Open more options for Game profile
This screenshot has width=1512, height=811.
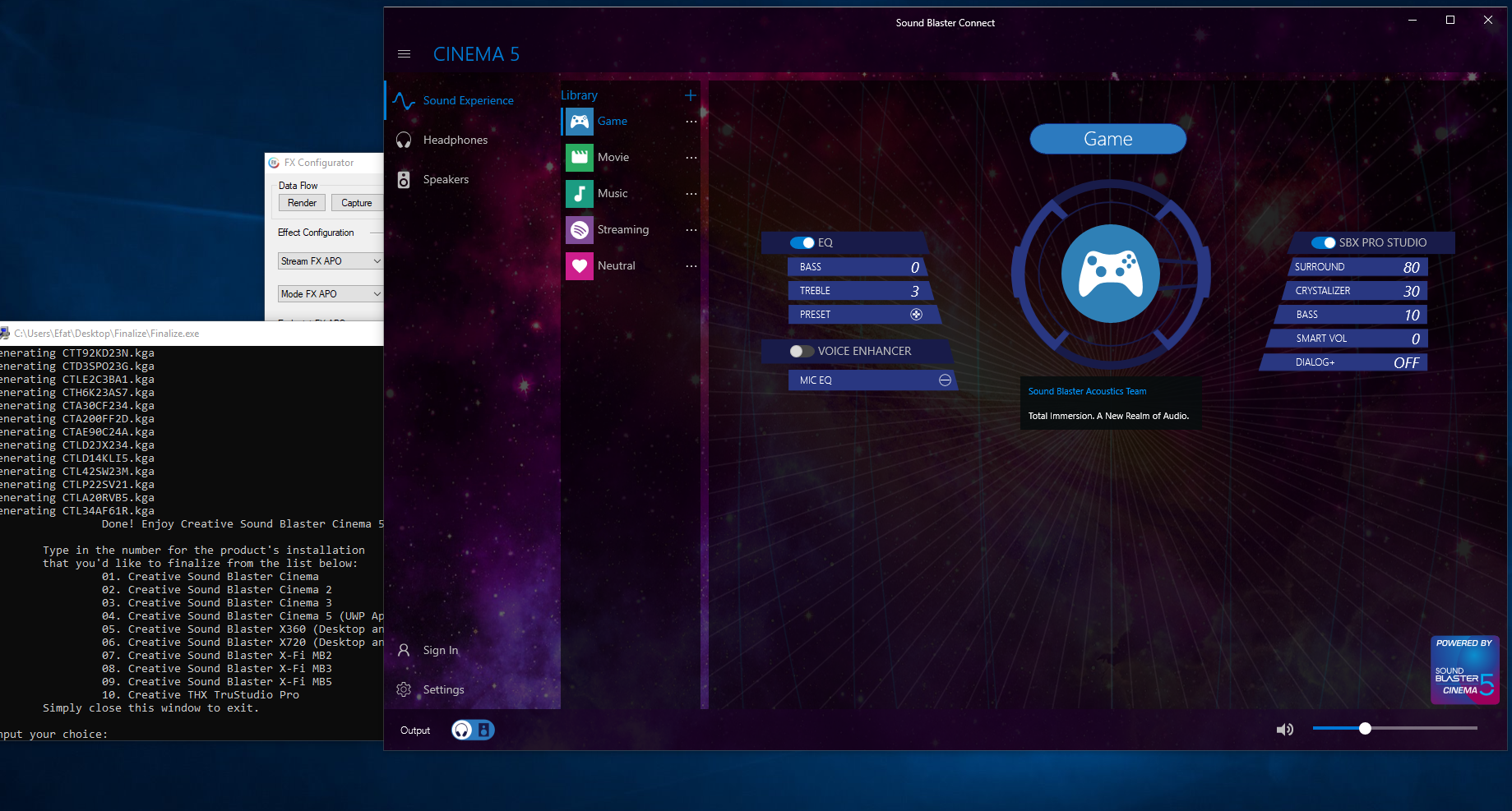pyautogui.click(x=691, y=122)
